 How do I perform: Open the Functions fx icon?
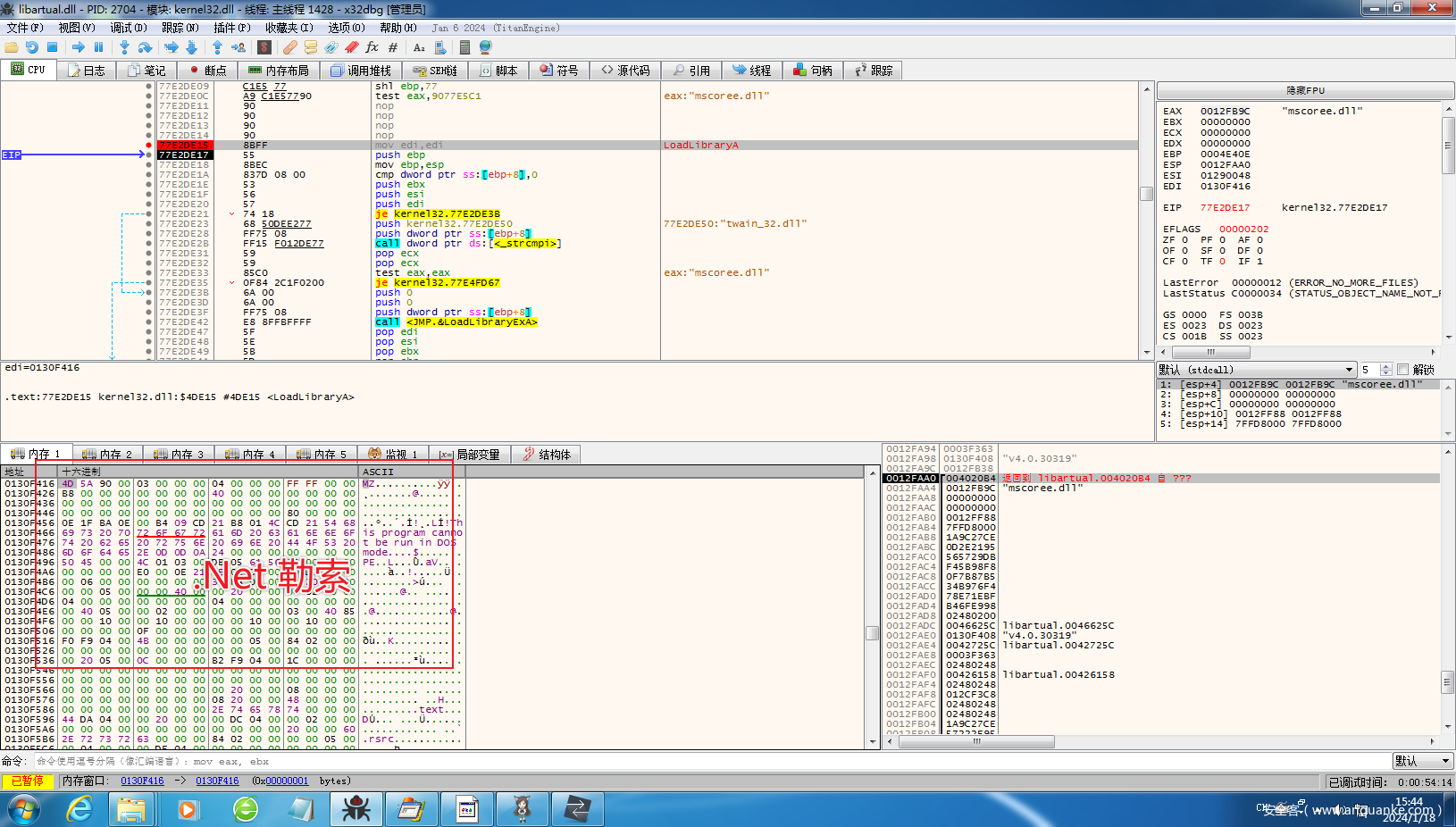(x=372, y=47)
